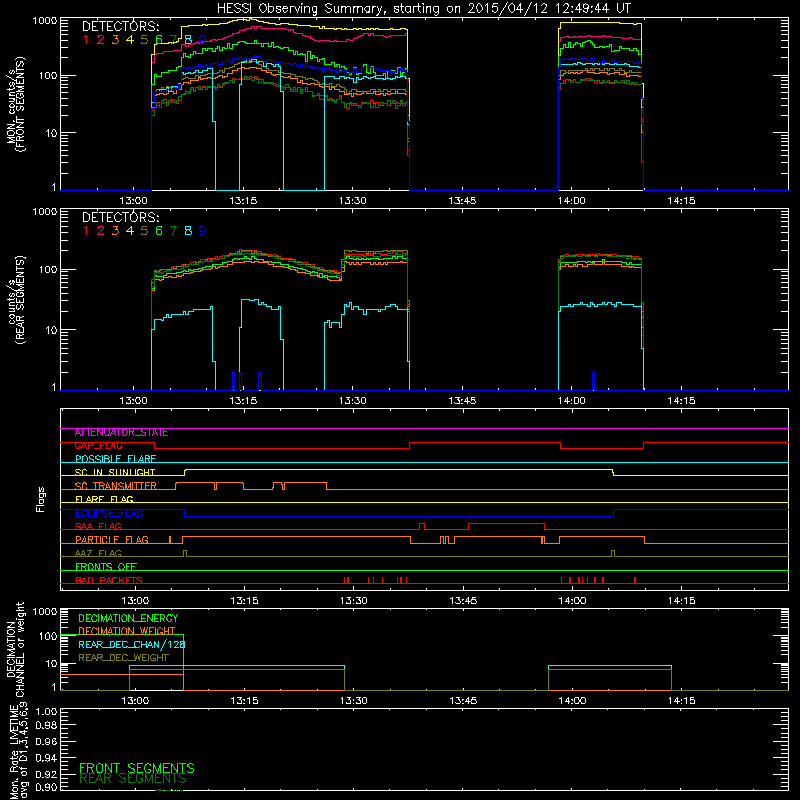Click the SAA_FLAG label

(98, 527)
